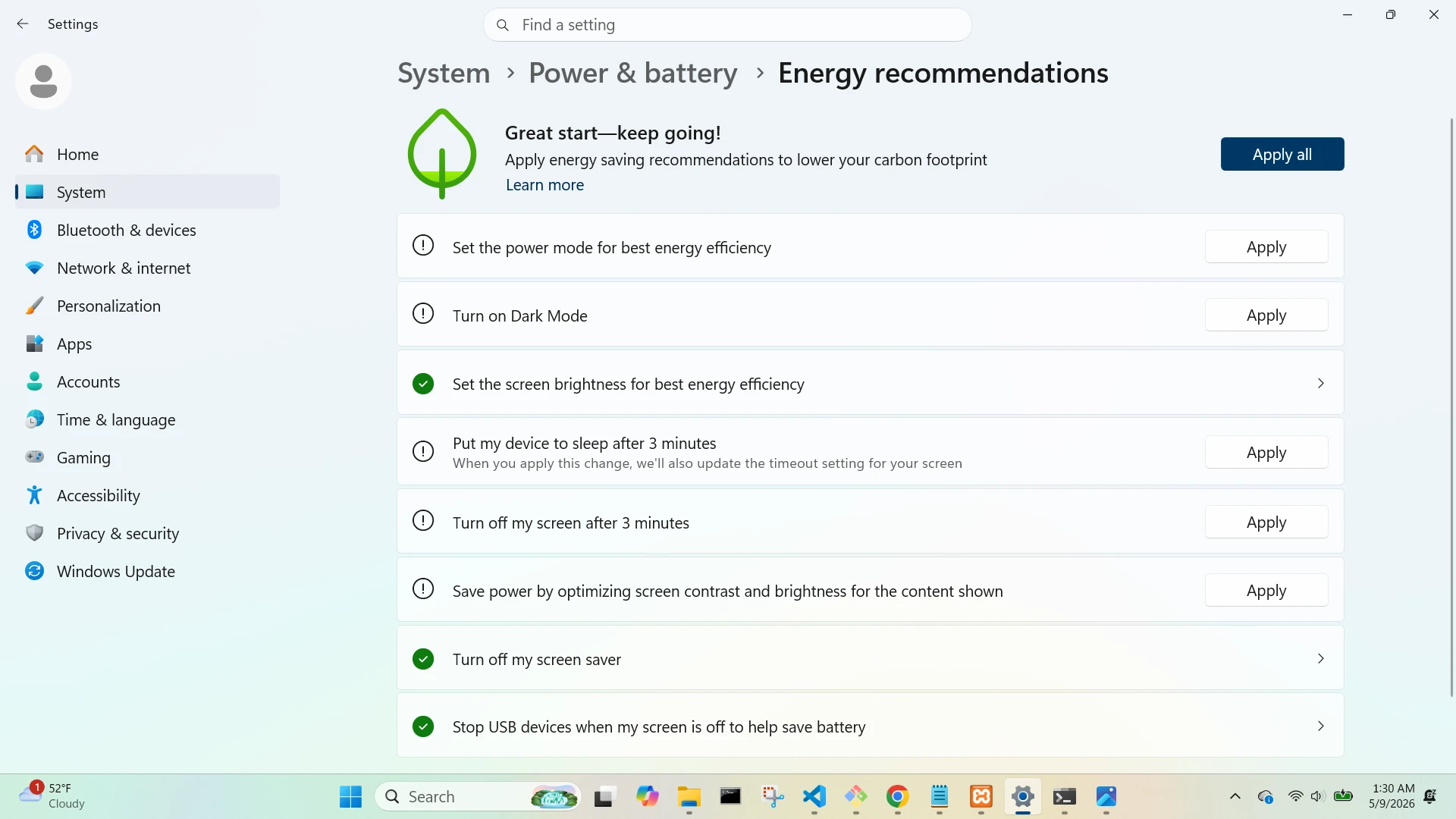
Task: Open Bluetooth & devices settings
Action: (x=147, y=230)
